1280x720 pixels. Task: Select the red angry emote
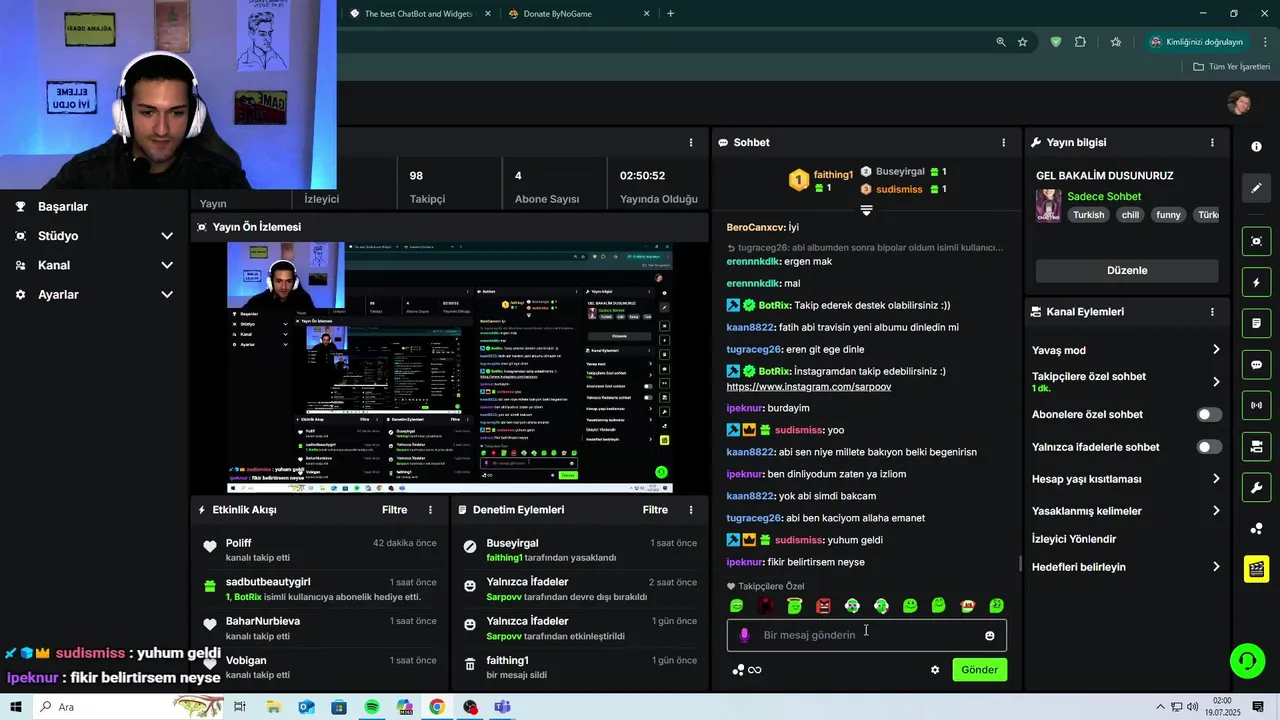(x=823, y=606)
